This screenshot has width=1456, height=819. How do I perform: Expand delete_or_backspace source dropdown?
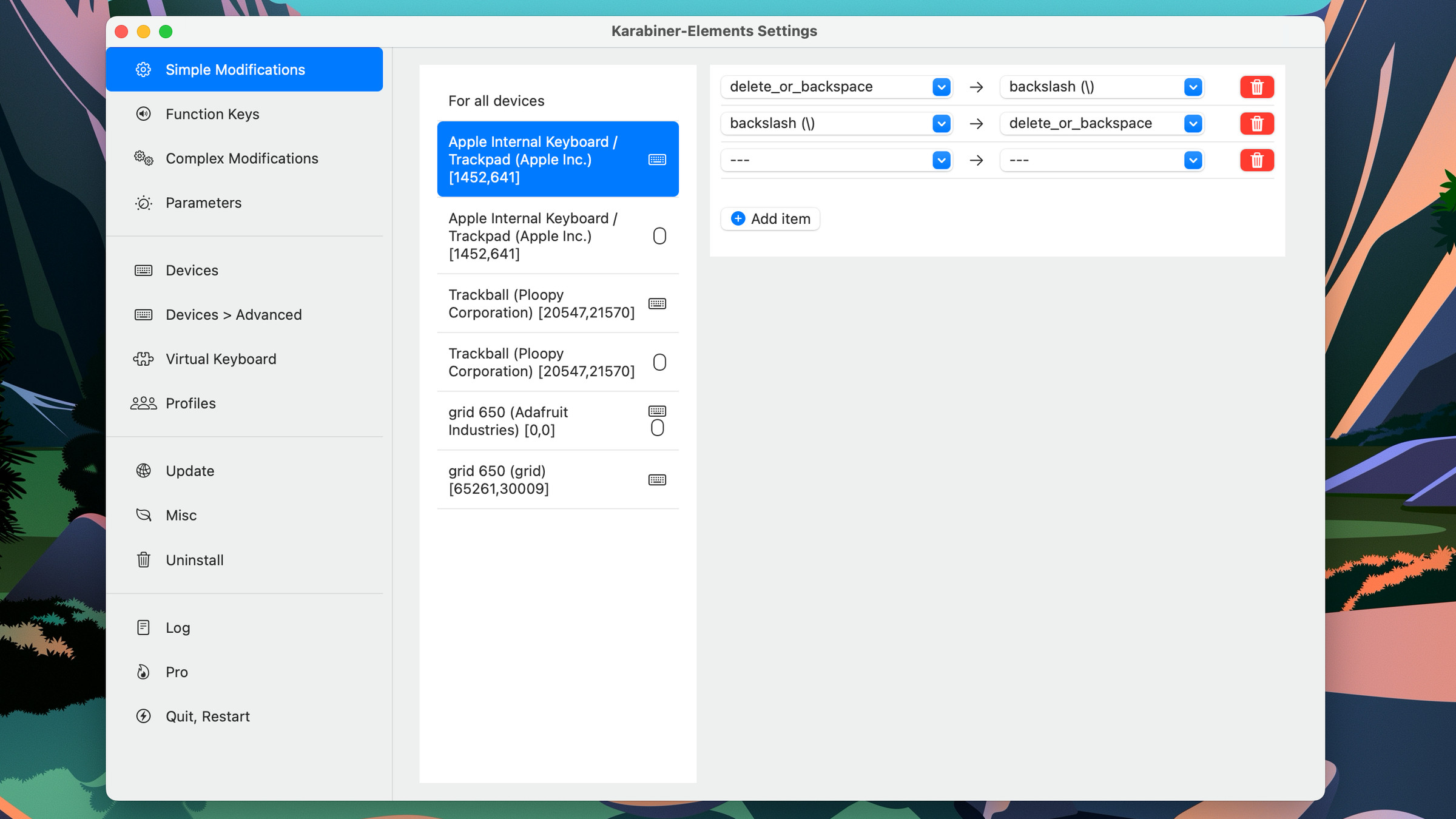tap(939, 86)
